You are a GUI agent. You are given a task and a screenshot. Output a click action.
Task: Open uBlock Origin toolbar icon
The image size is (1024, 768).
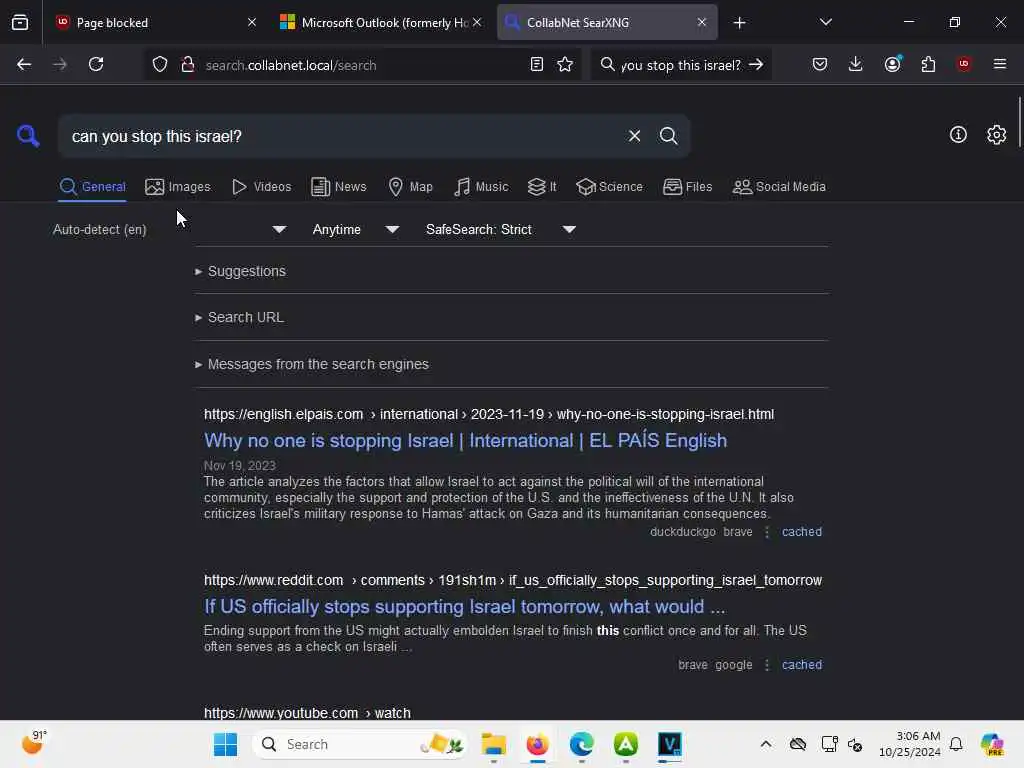pyautogui.click(x=963, y=64)
